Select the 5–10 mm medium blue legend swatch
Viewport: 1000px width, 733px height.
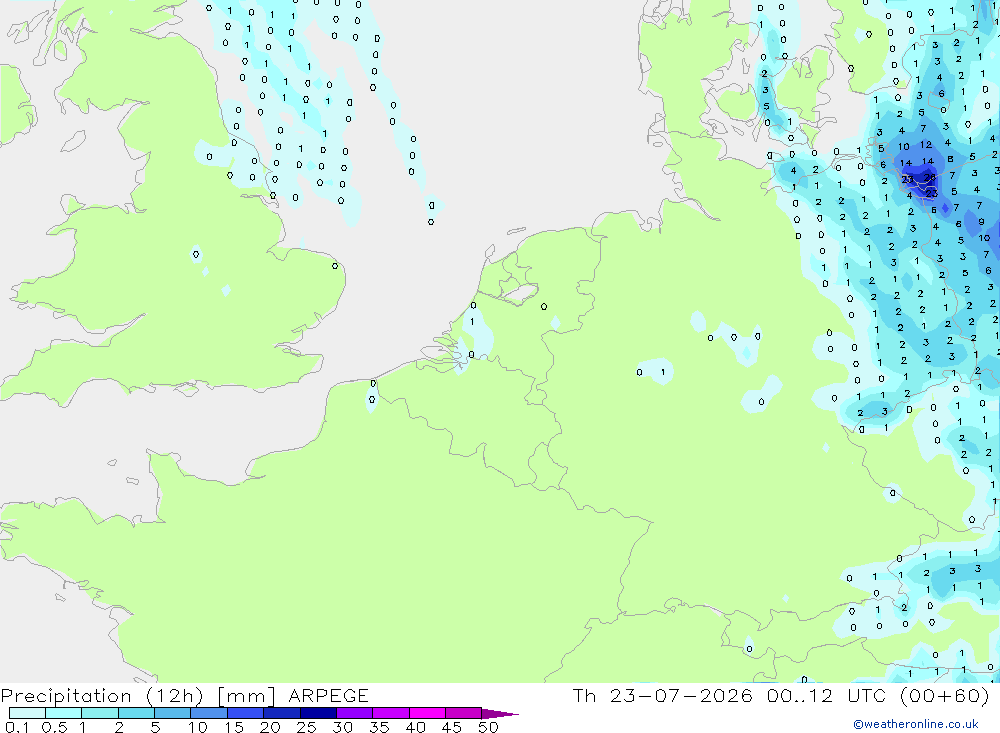click(172, 713)
